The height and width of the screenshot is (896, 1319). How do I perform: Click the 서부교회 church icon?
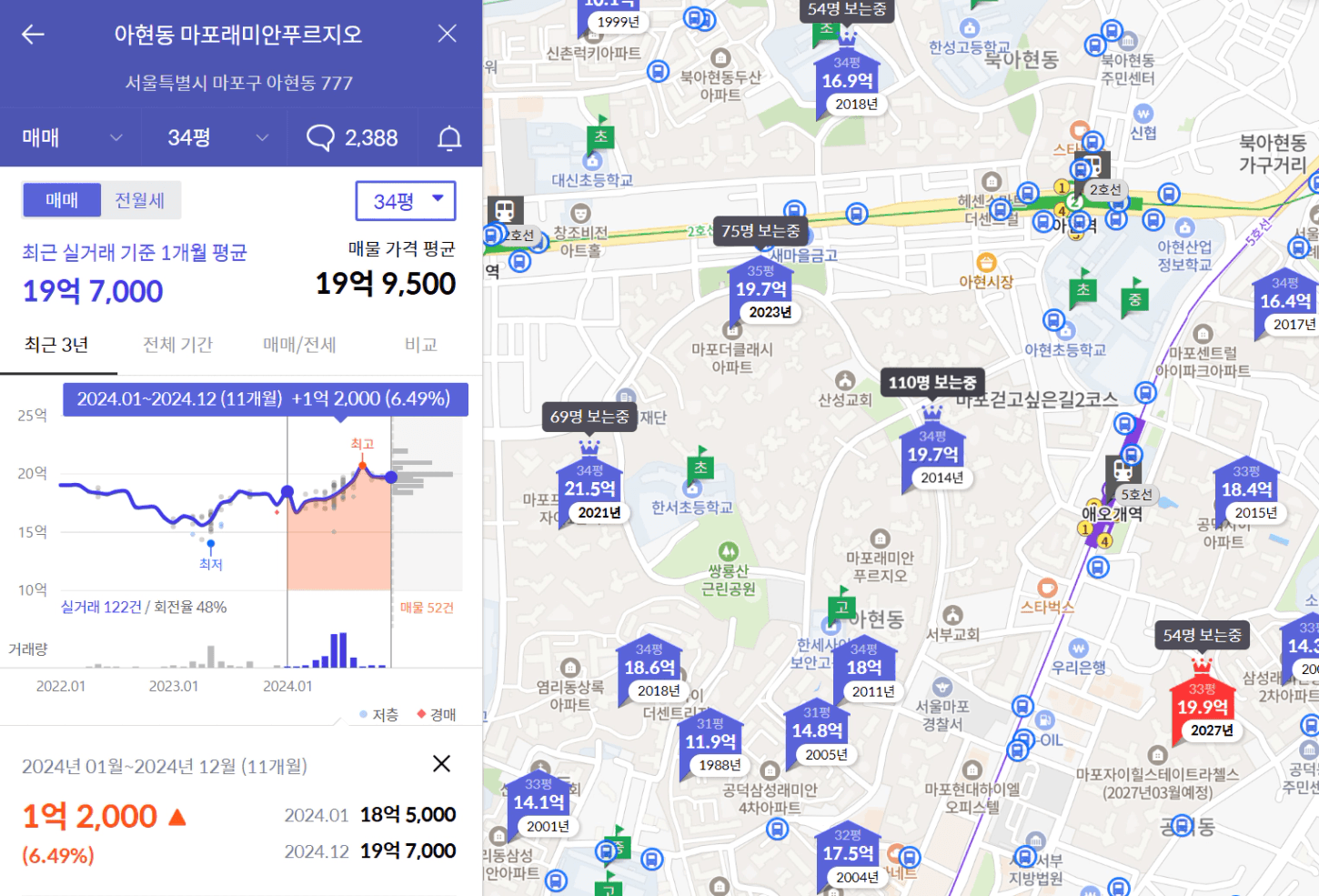(x=952, y=616)
